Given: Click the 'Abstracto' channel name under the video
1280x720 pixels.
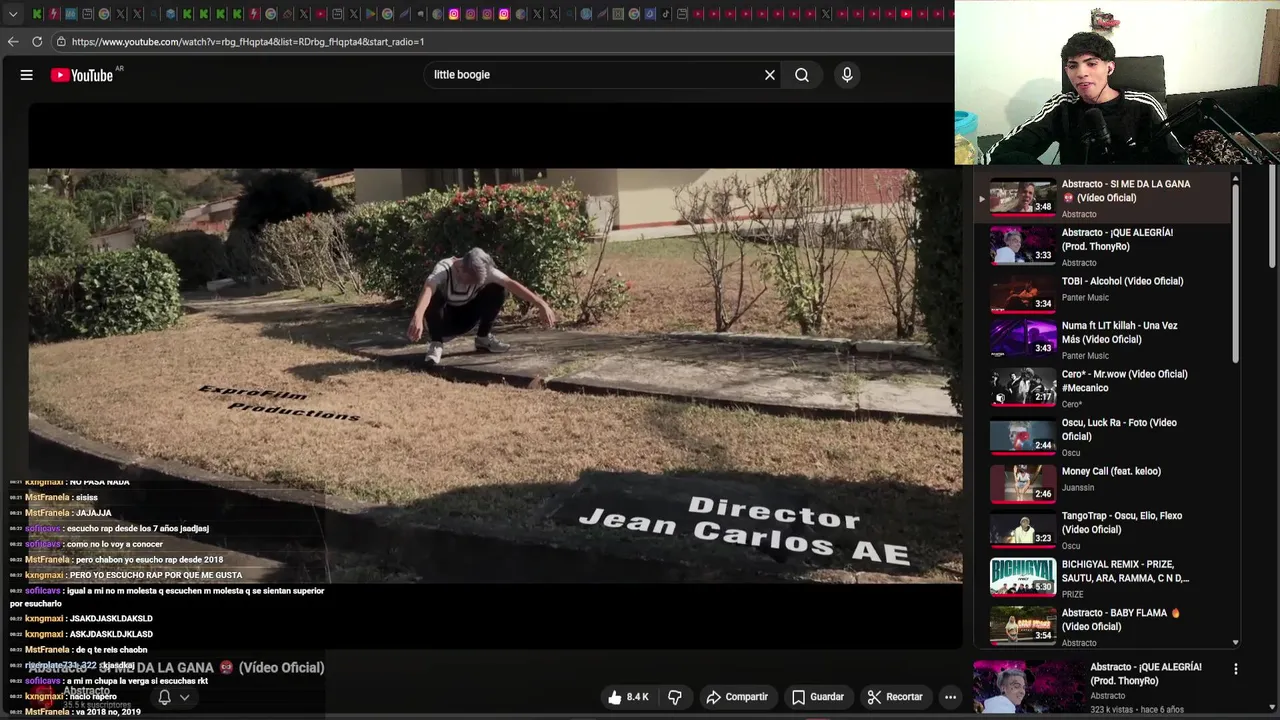Looking at the screenshot, I should point(87,691).
